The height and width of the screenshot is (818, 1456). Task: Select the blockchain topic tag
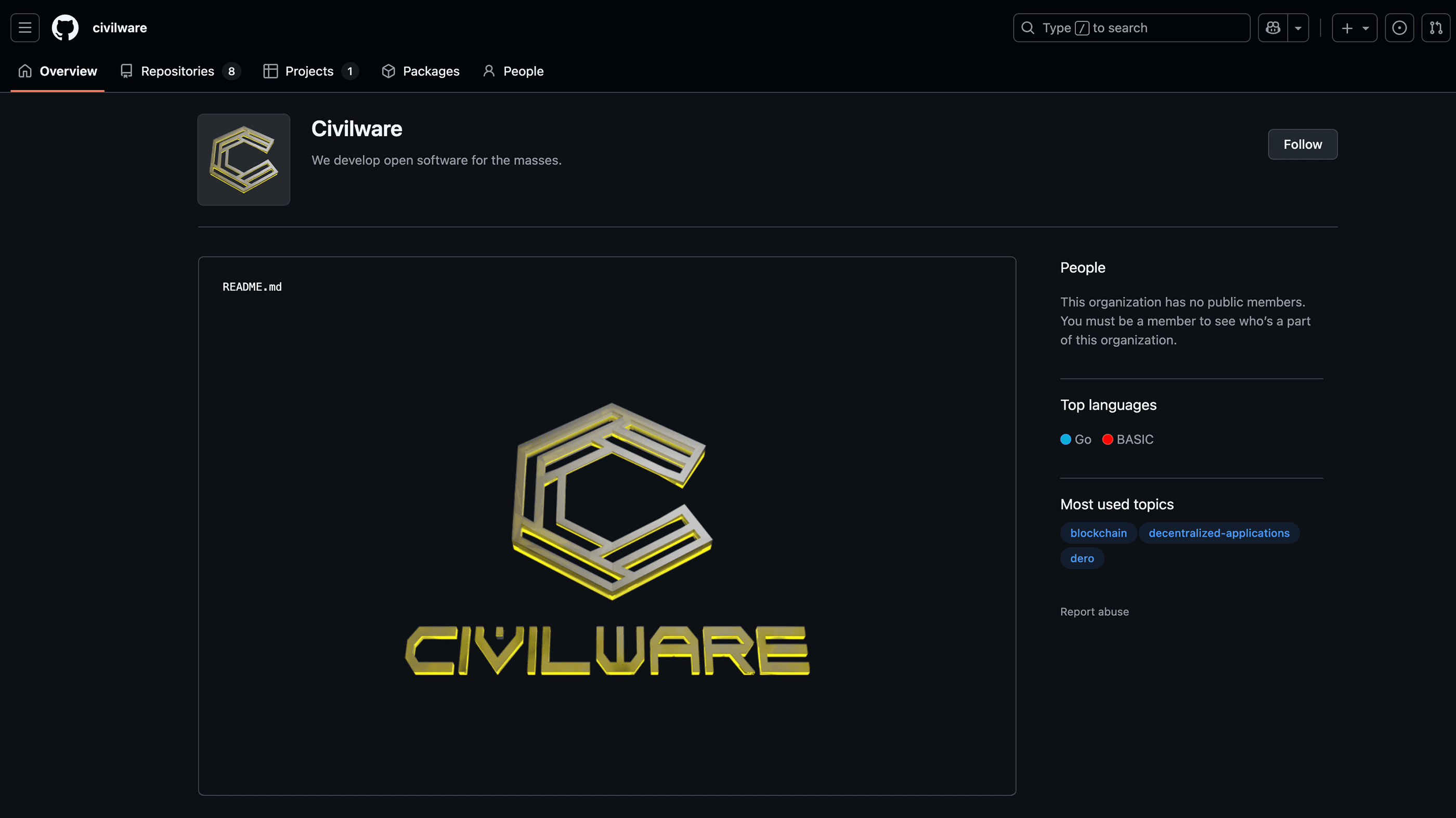click(1098, 533)
